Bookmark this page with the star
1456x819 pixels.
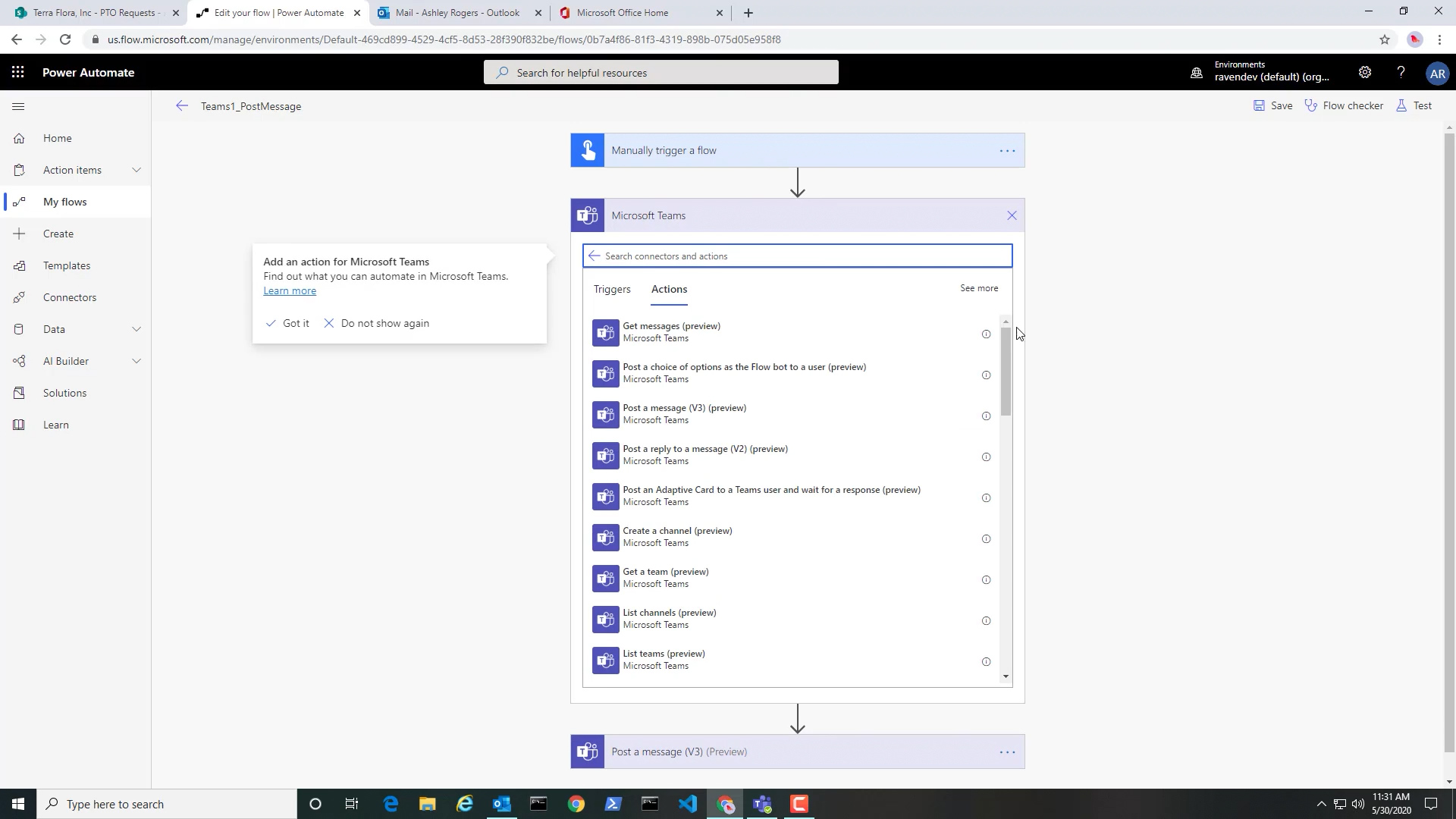(1385, 39)
